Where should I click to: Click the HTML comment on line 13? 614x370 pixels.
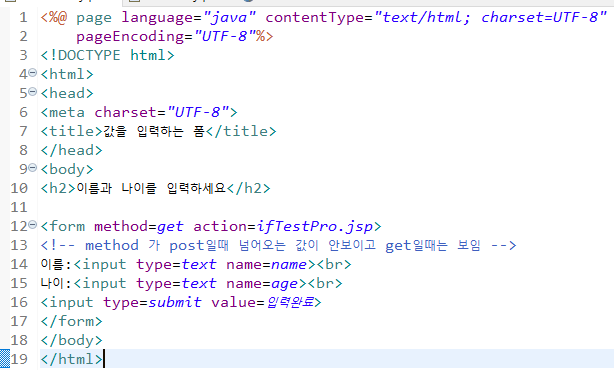pyautogui.click(x=278, y=245)
